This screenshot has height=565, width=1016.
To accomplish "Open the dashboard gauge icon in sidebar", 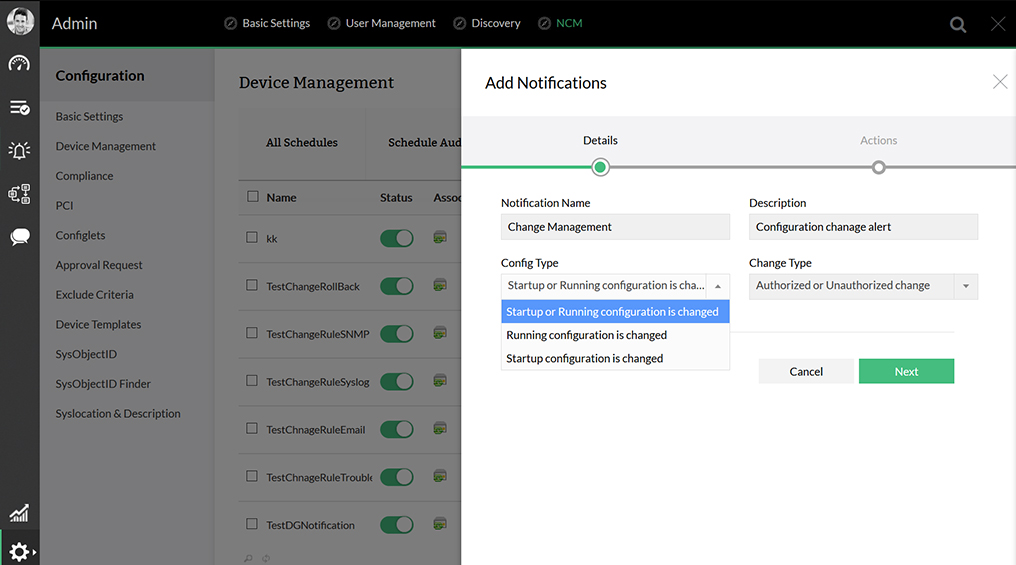I will point(19,64).
